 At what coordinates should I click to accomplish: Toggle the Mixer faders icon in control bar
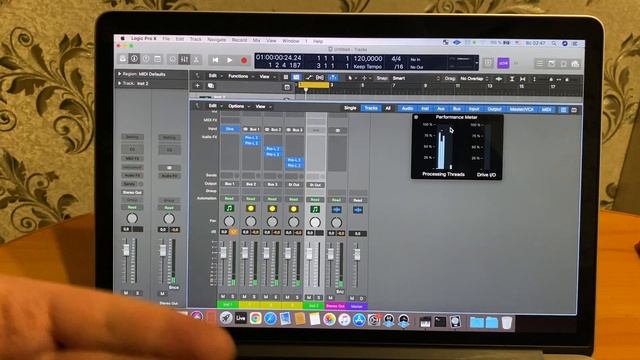184,60
